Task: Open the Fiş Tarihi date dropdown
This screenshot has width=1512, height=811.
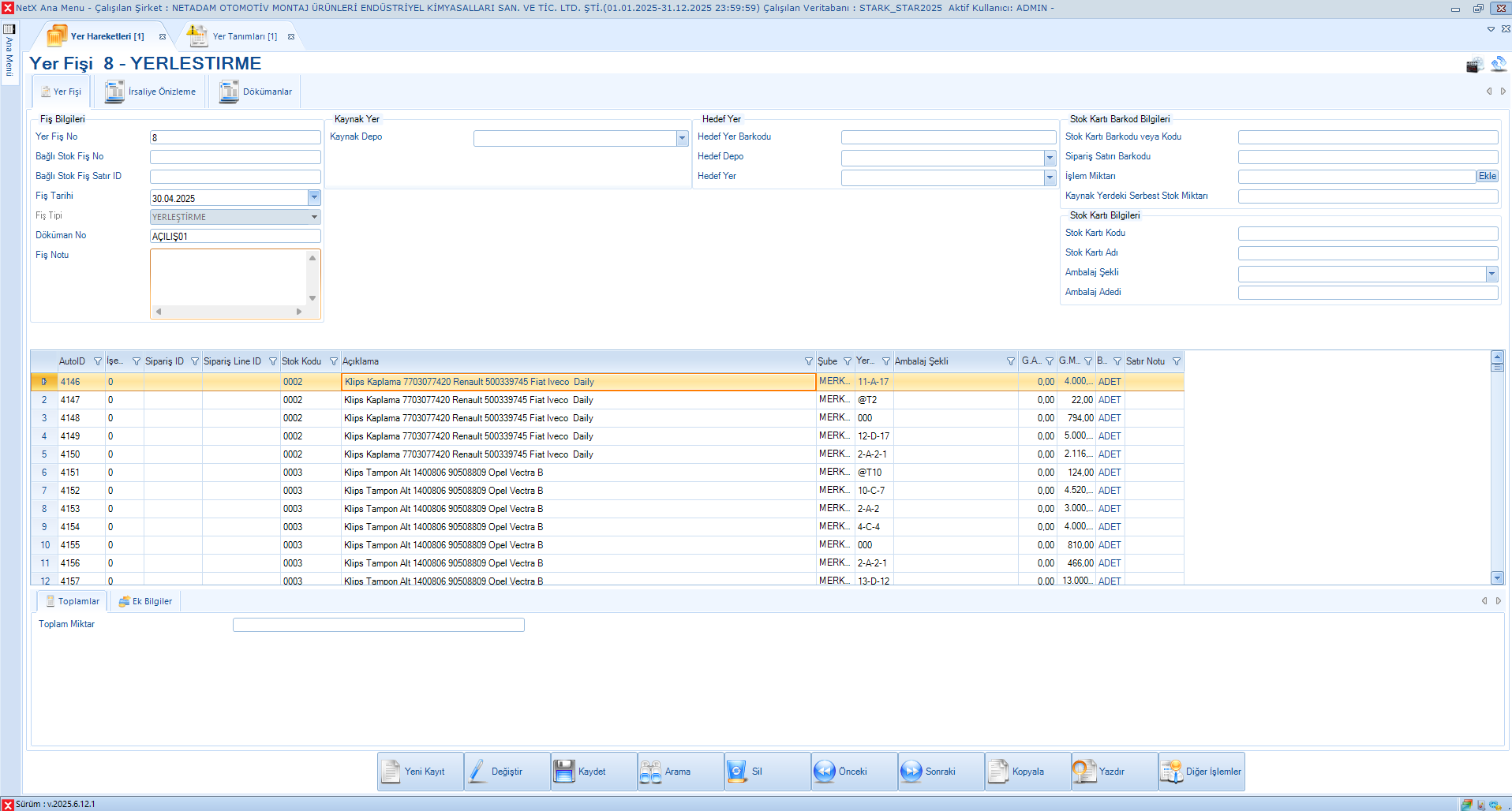Action: click(314, 197)
